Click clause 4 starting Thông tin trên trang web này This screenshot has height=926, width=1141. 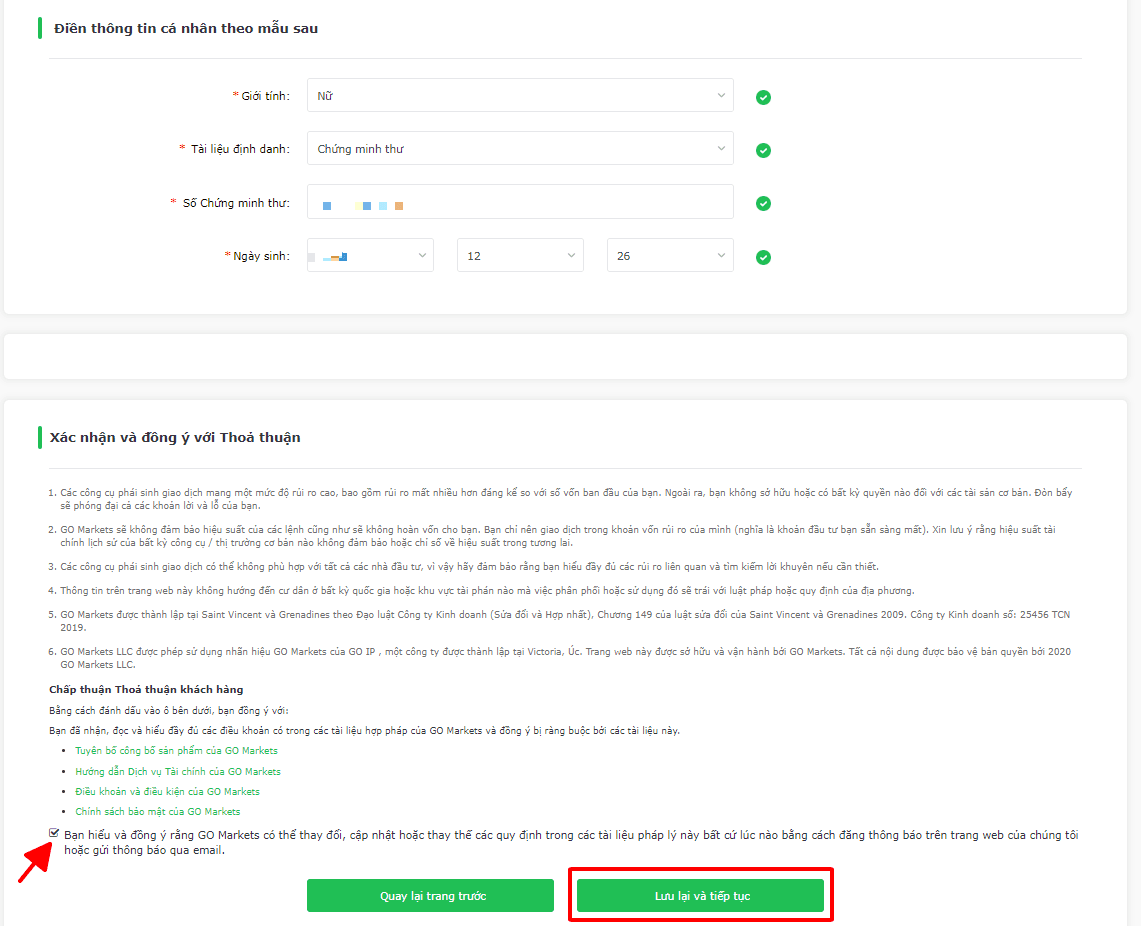pos(488,591)
